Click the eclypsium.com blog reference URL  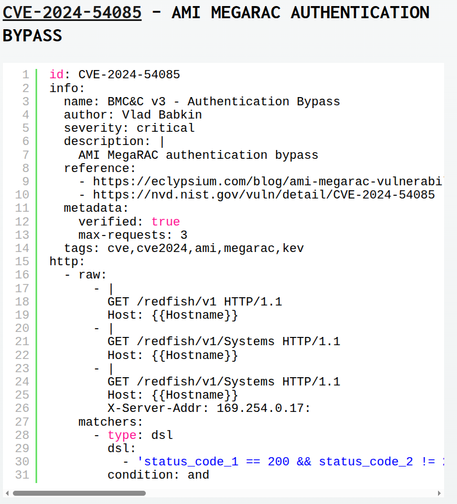(267, 181)
